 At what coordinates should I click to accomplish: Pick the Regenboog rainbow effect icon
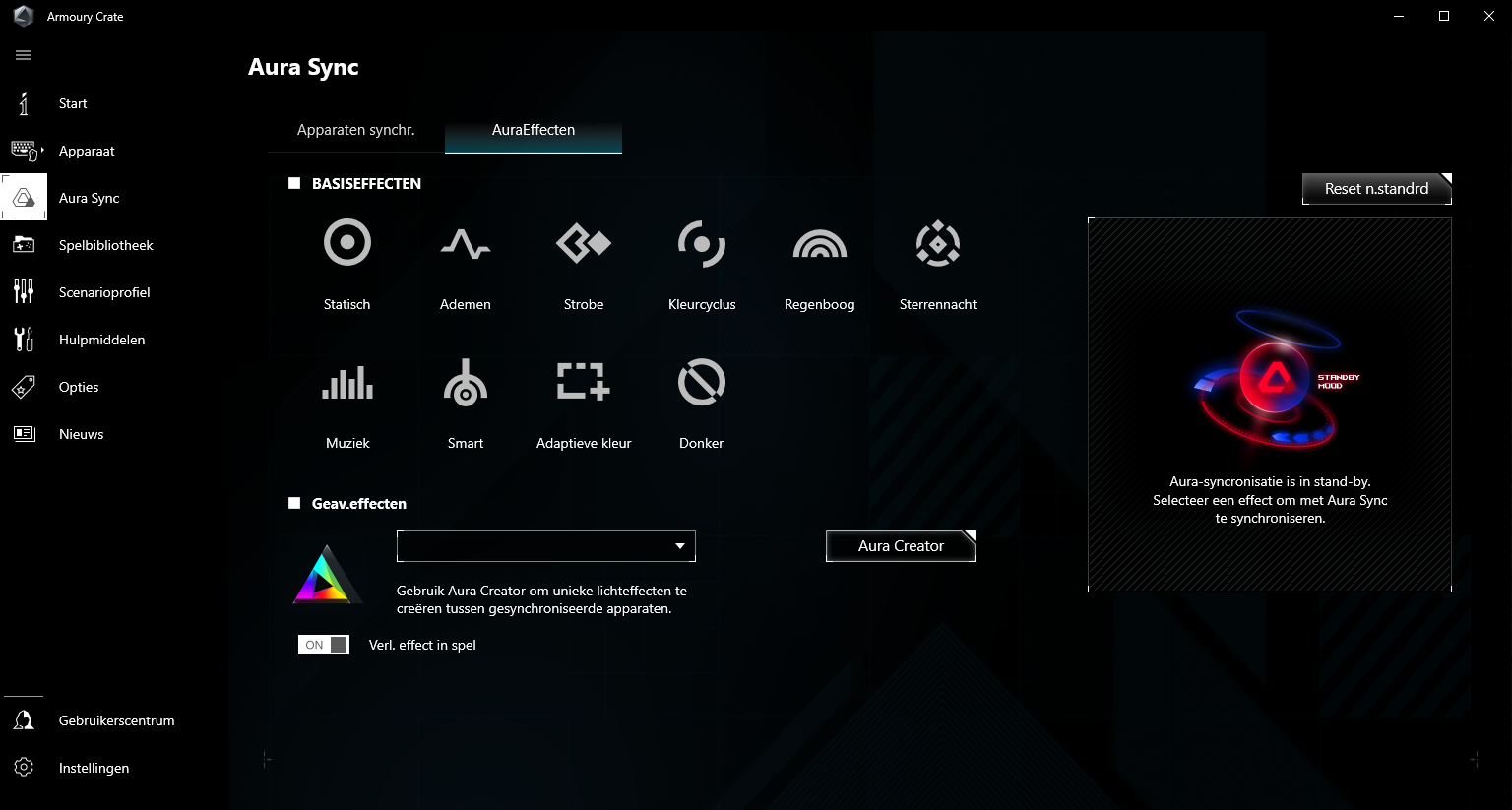(x=820, y=244)
